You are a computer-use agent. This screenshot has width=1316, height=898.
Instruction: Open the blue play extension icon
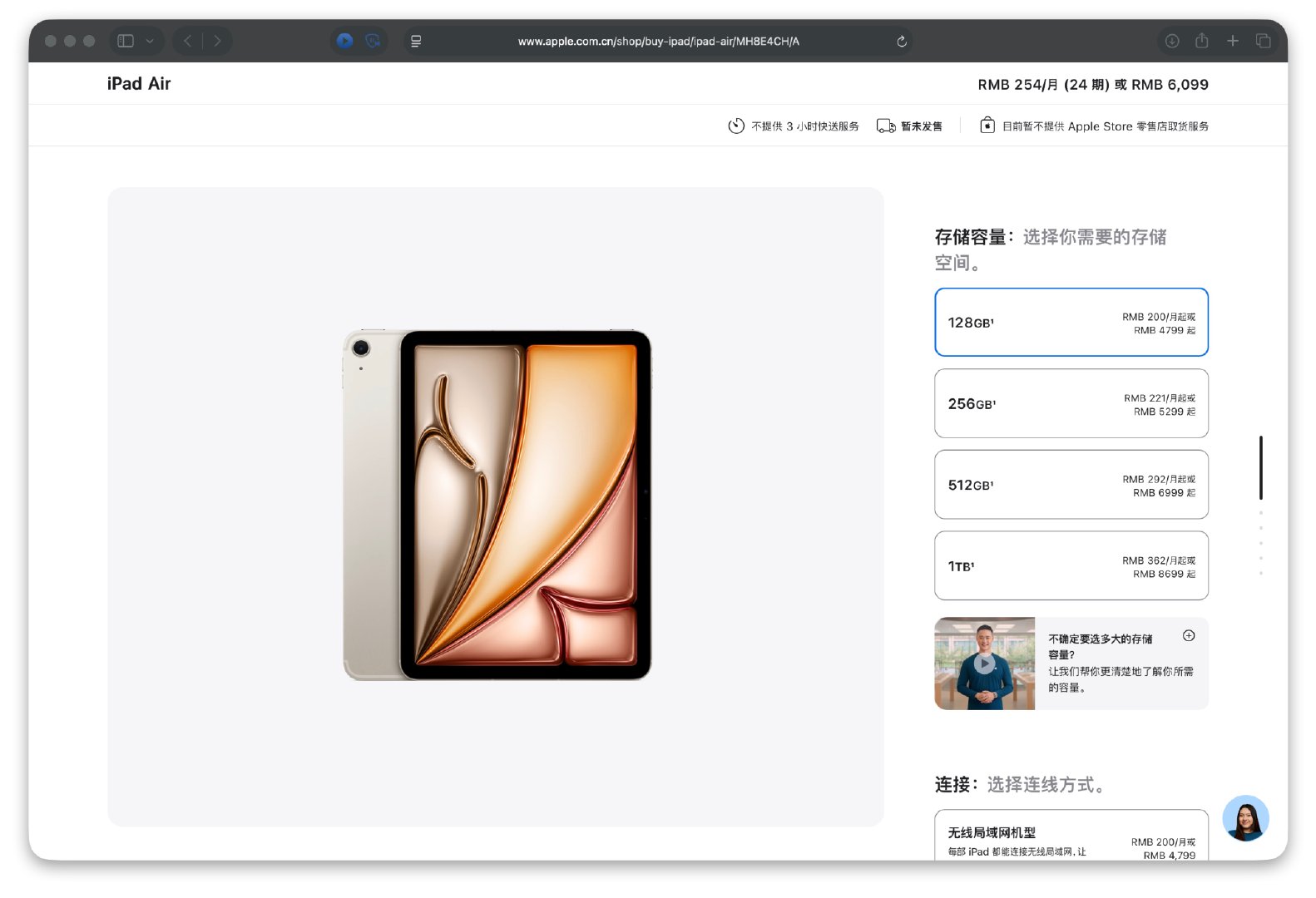click(345, 41)
